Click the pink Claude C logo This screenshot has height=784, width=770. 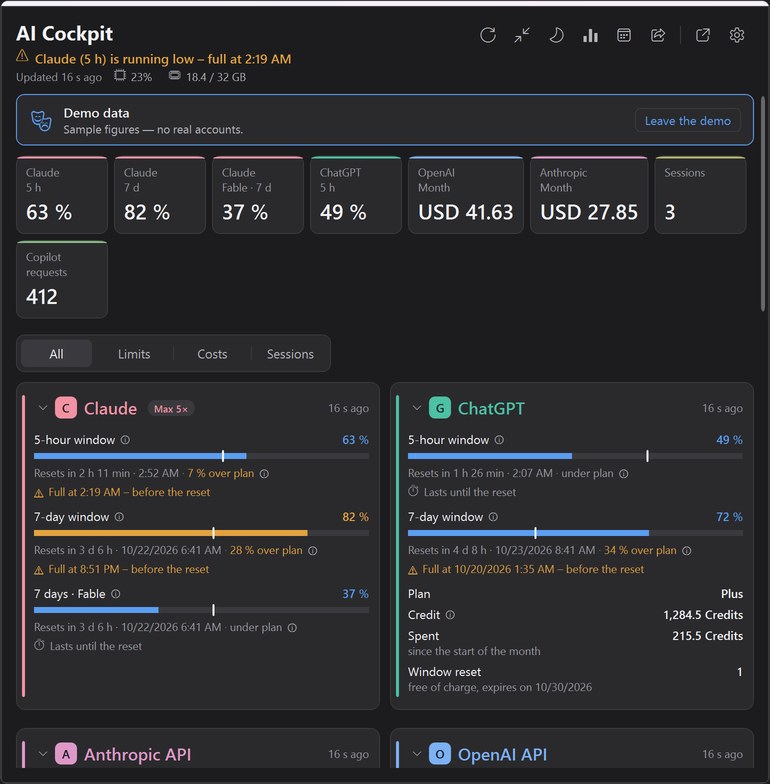tap(66, 408)
